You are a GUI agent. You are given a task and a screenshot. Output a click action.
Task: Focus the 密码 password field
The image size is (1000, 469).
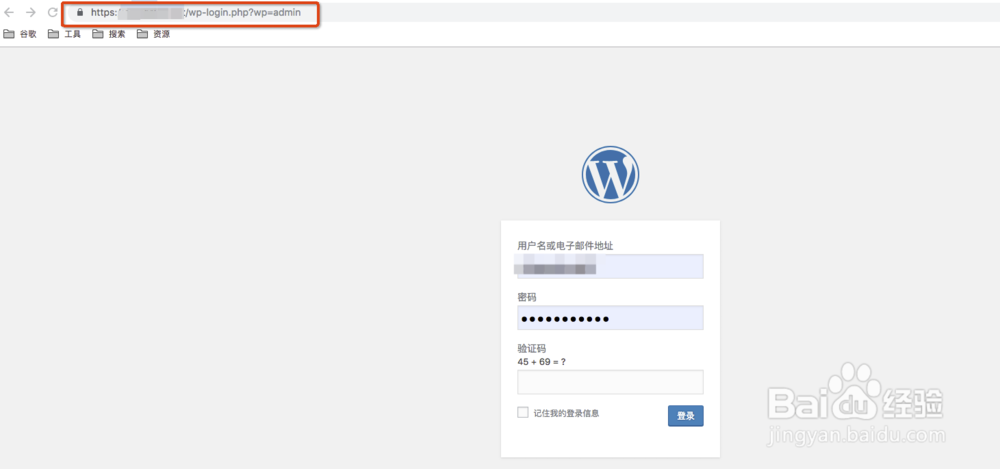point(610,318)
